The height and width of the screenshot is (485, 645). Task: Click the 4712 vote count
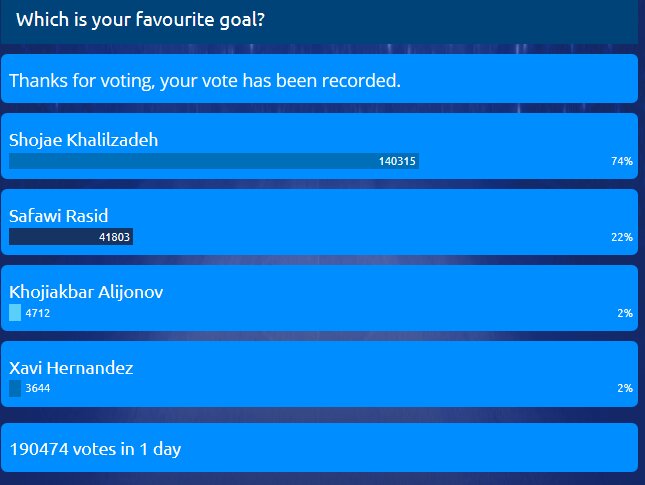38,313
